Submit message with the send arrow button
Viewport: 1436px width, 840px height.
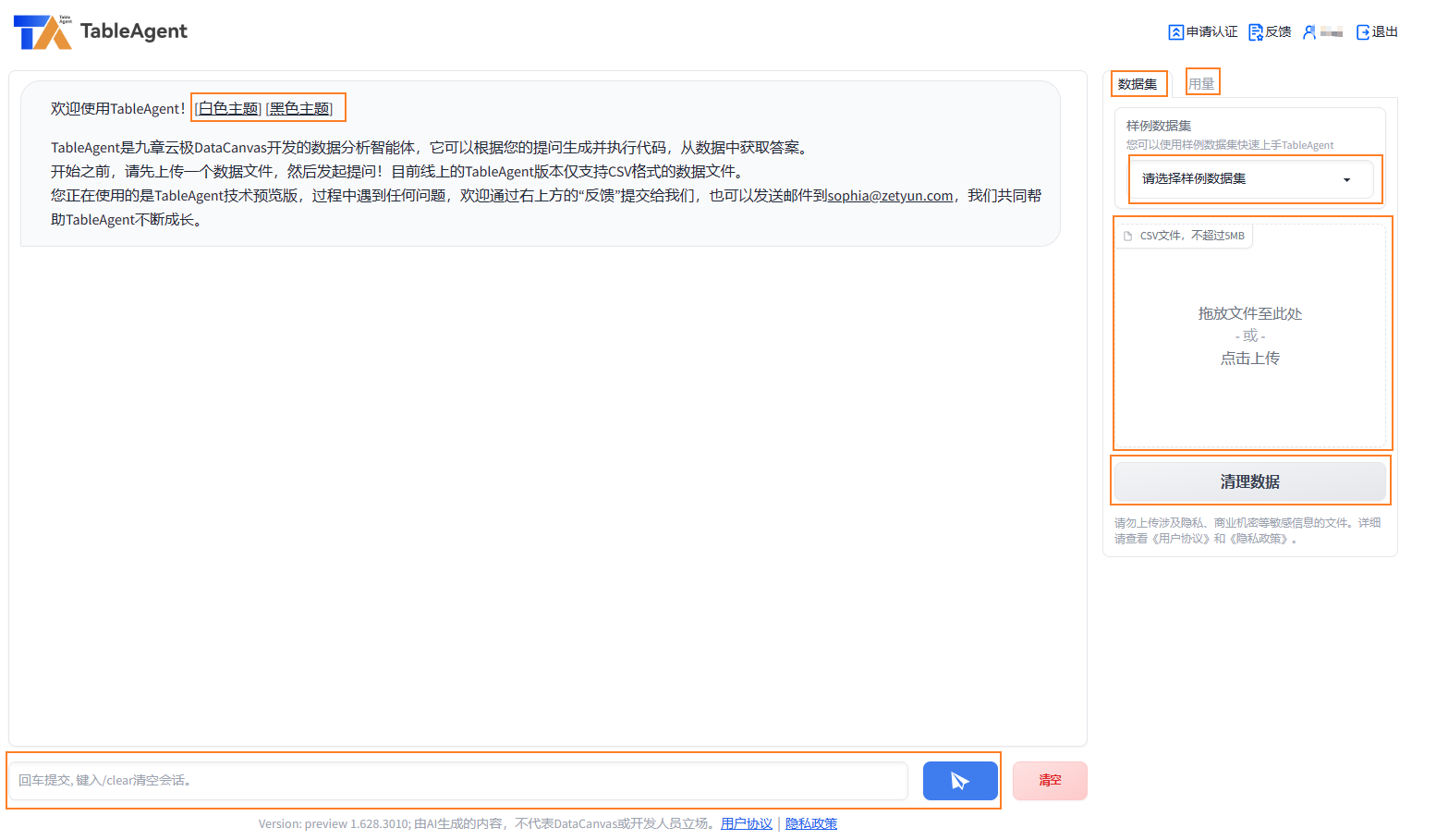[x=960, y=781]
